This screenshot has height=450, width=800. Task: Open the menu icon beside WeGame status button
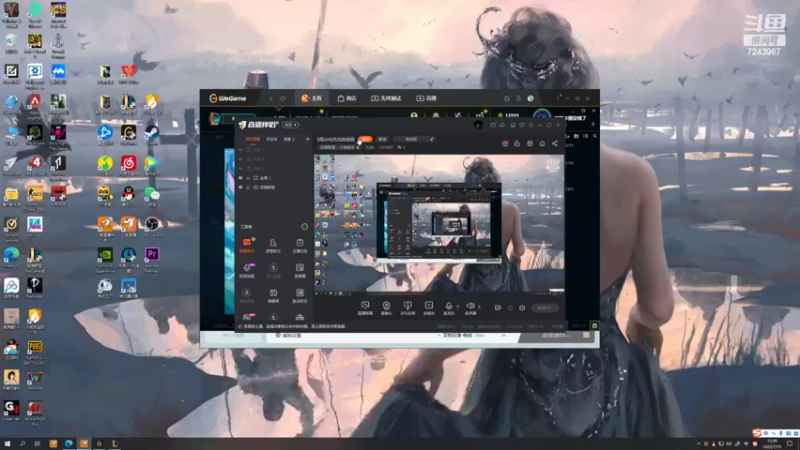tap(586, 335)
